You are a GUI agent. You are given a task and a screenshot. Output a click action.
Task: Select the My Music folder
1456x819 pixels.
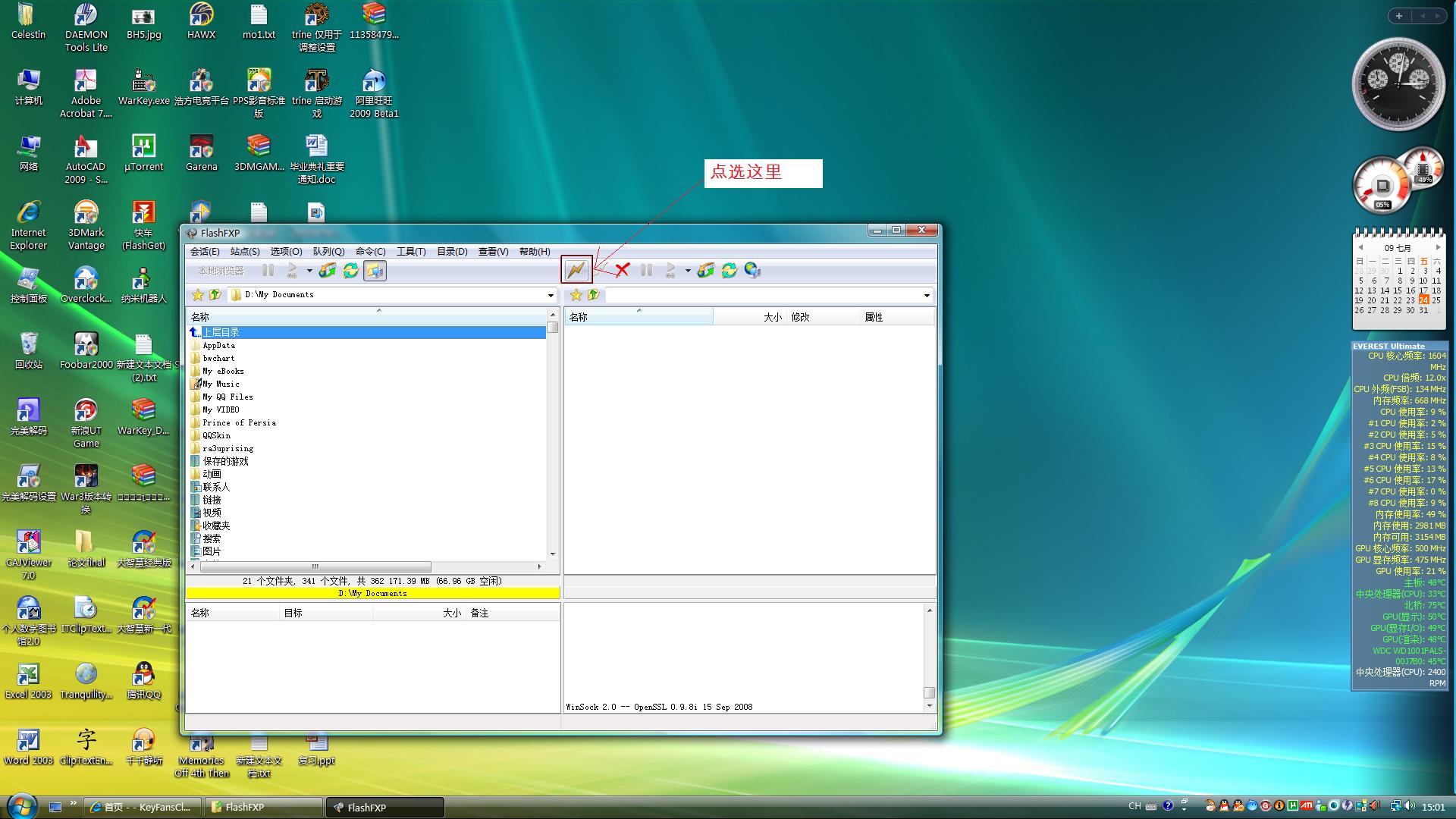221,384
